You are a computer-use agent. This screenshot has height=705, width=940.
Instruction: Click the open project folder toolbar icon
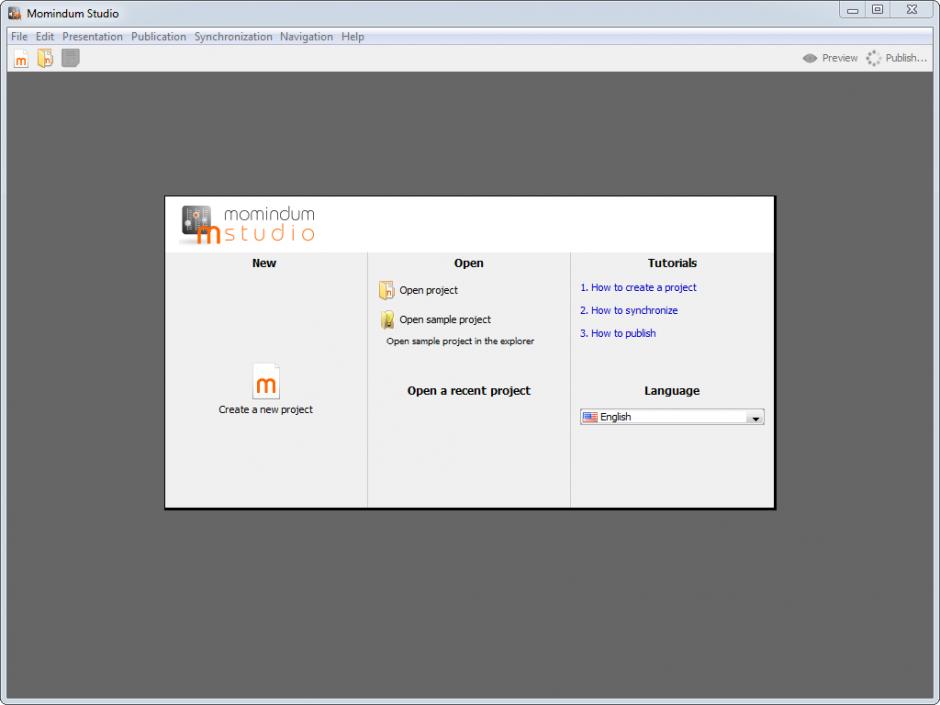click(45, 58)
